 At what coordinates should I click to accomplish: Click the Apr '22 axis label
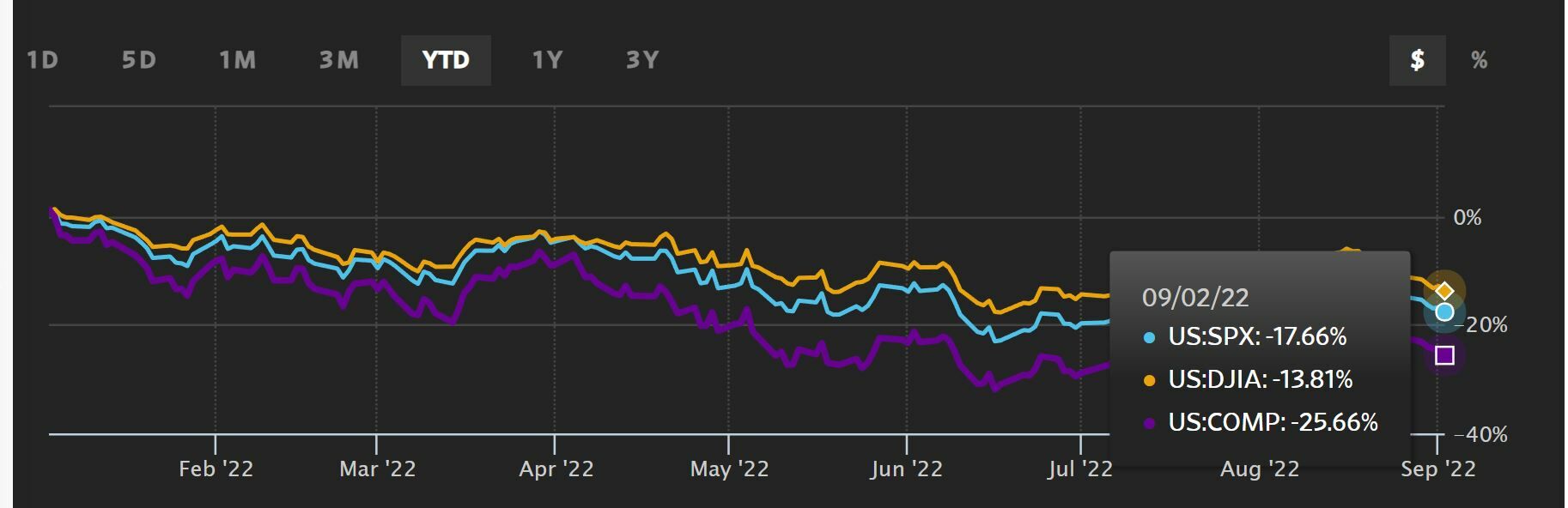(556, 469)
